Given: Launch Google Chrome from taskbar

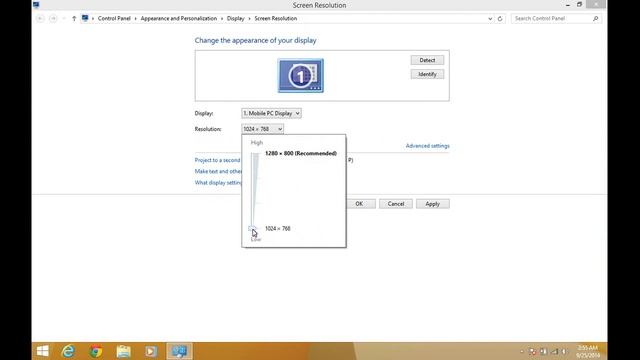Looking at the screenshot, I should [96, 351].
